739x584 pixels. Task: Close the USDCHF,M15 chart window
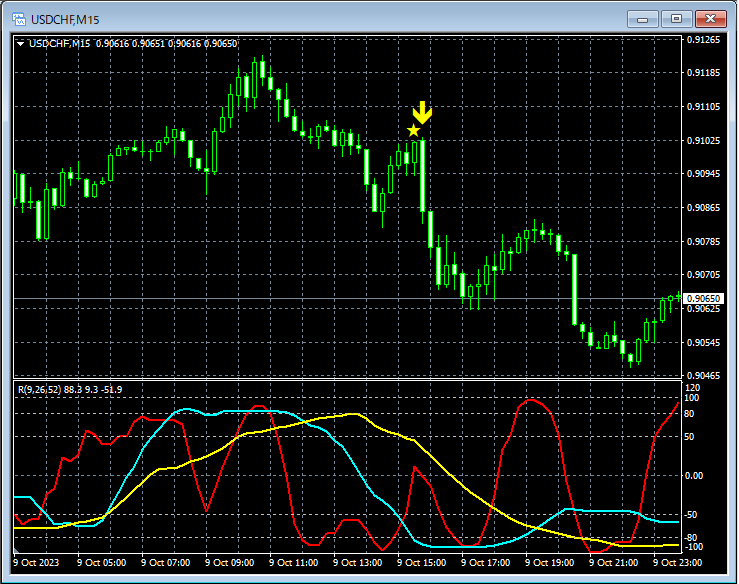point(711,19)
